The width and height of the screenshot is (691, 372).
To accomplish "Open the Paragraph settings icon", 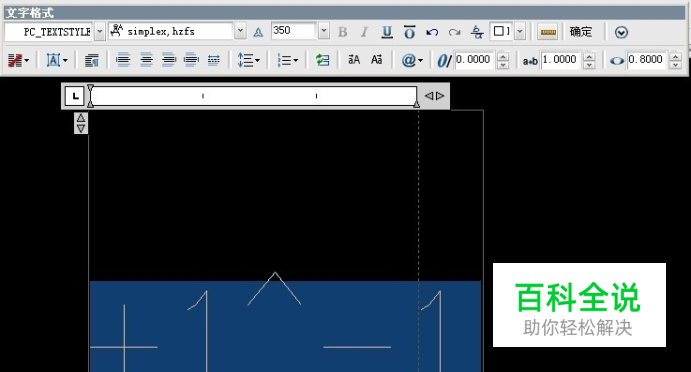I will pyautogui.click(x=92, y=60).
